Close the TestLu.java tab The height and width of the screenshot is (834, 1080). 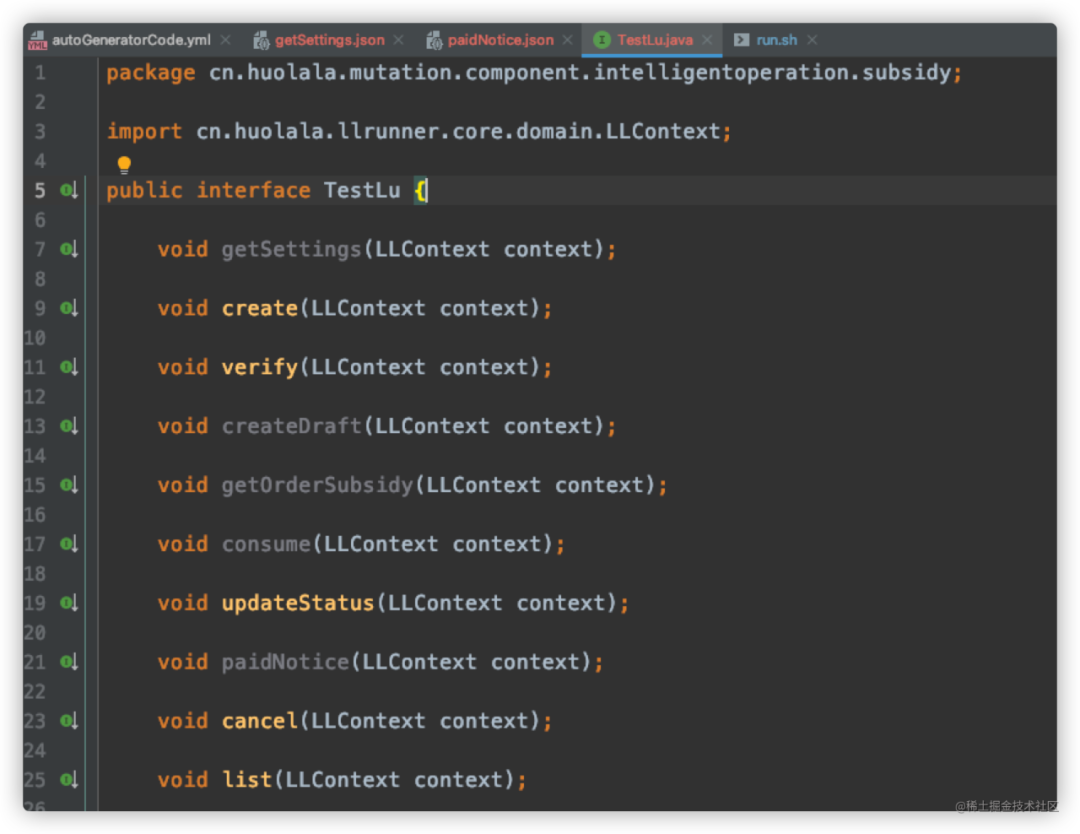tap(707, 40)
